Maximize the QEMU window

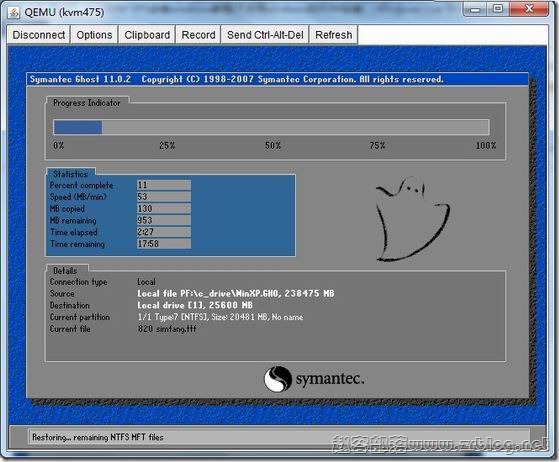pos(498,9)
